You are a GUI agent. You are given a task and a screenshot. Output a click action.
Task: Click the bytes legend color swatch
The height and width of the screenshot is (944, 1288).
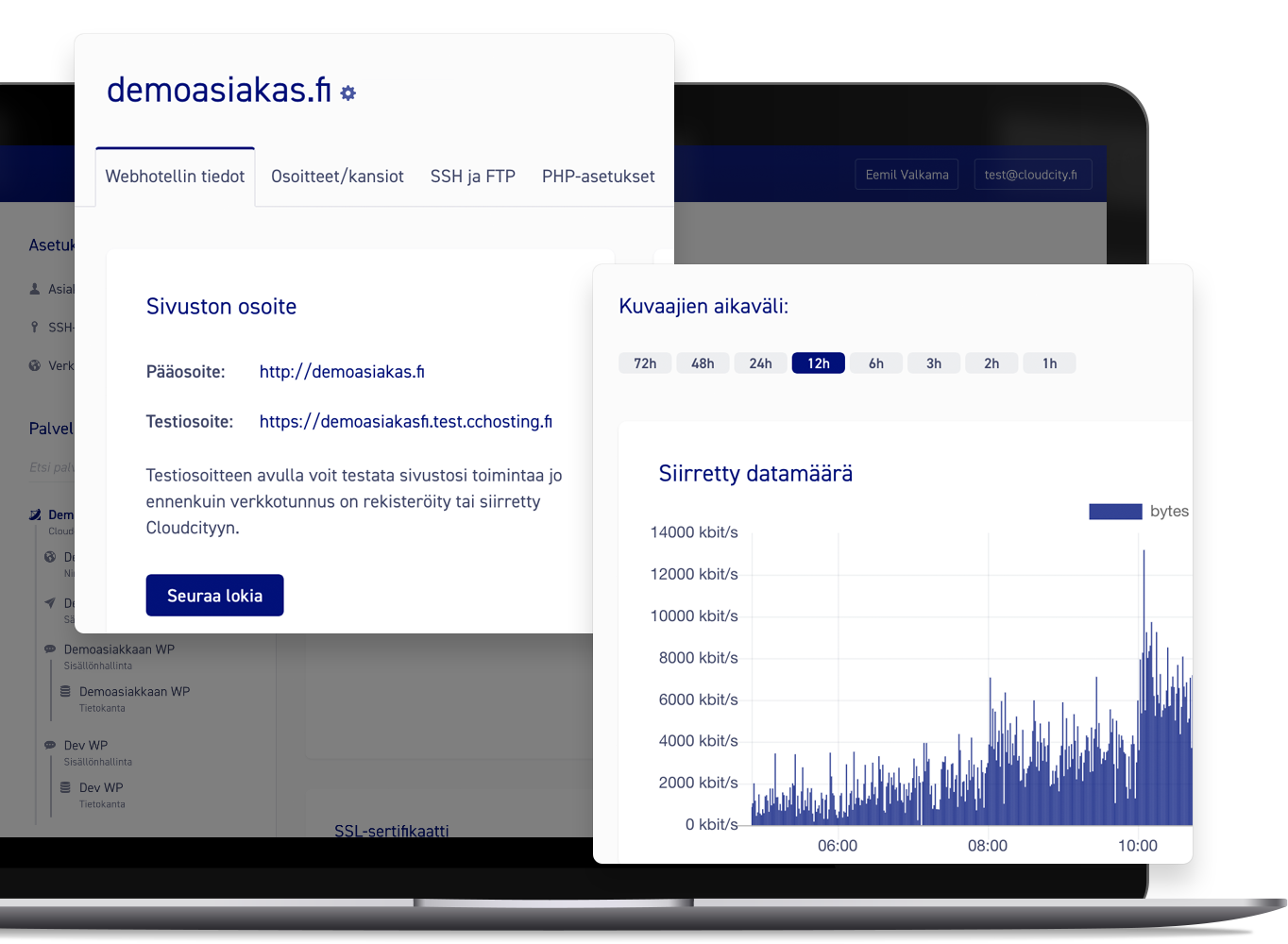coord(1115,512)
